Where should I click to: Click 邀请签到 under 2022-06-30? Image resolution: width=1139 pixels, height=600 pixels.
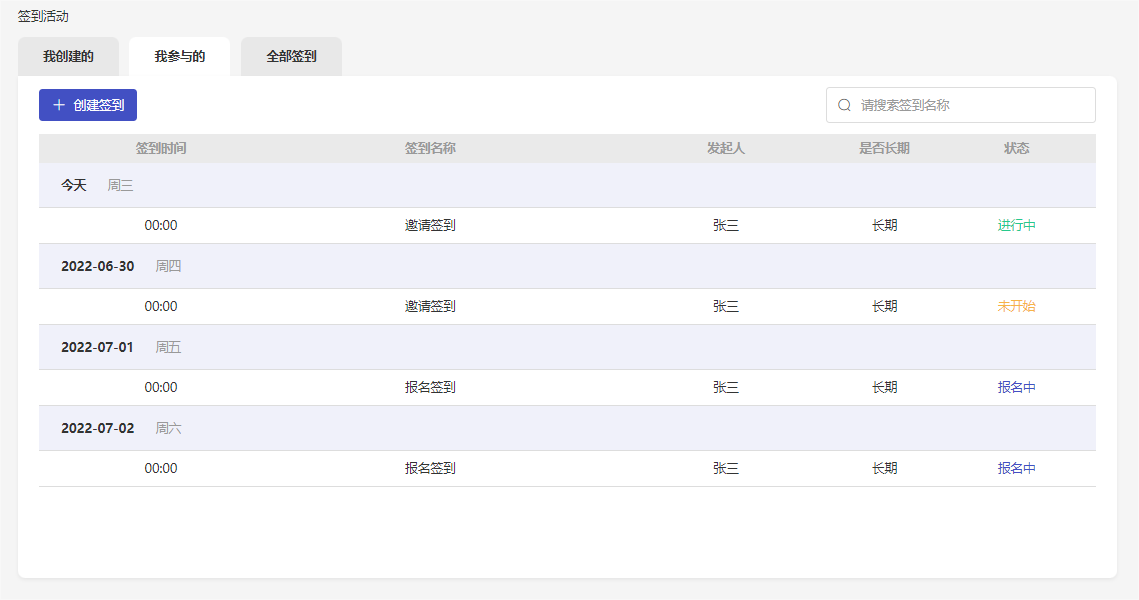430,307
